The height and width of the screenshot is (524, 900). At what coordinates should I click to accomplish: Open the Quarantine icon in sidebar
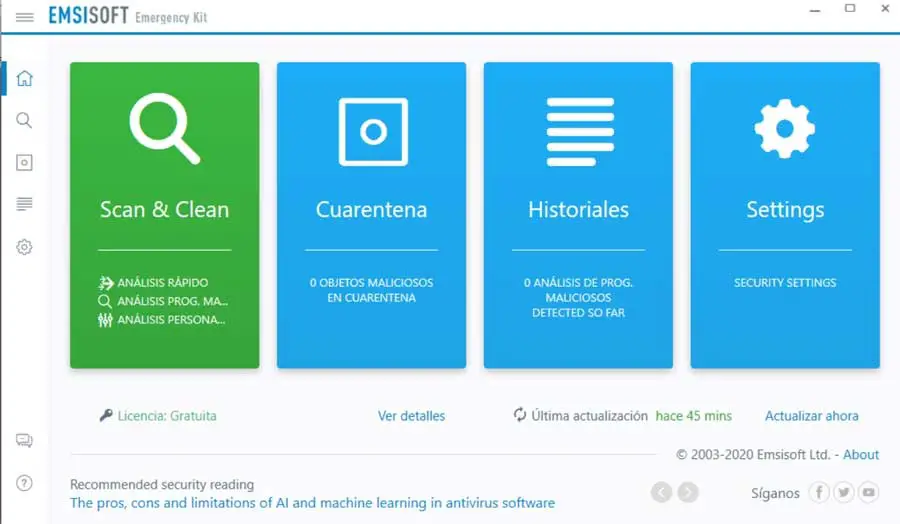[24, 162]
